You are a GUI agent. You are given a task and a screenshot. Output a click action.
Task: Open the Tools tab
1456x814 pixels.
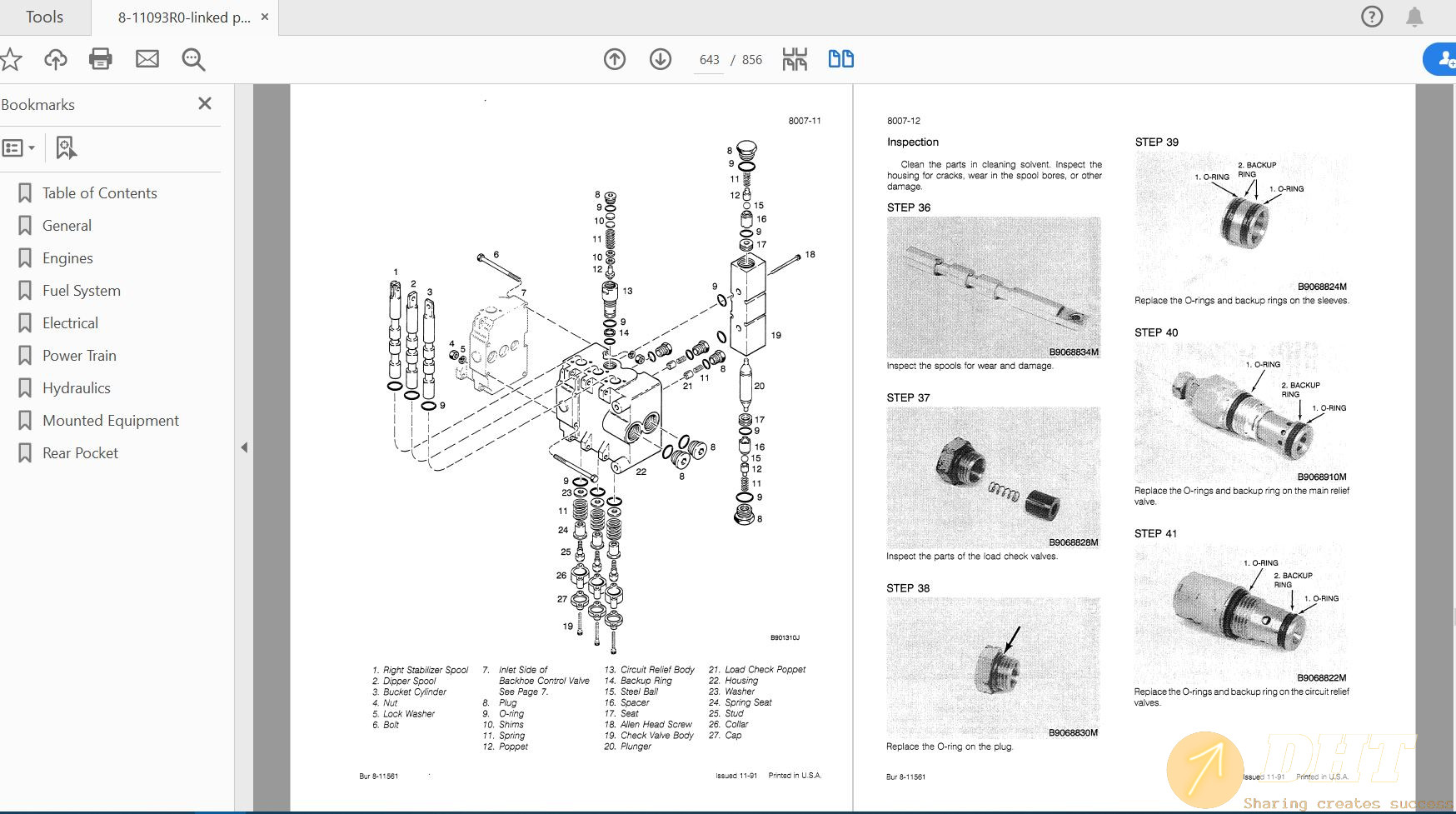(44, 17)
